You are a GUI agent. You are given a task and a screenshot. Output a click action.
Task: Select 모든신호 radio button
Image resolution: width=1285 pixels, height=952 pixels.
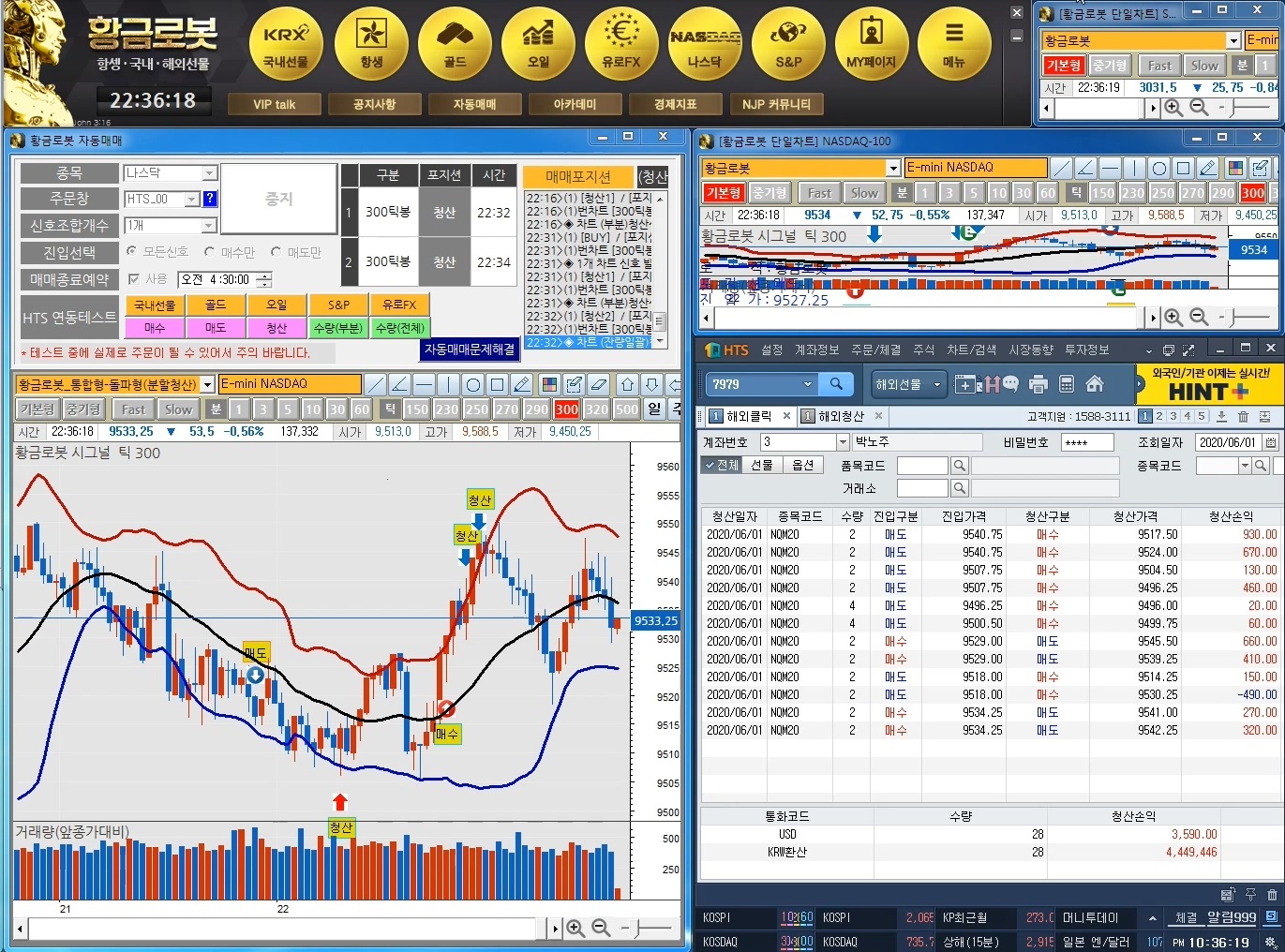coord(131,252)
